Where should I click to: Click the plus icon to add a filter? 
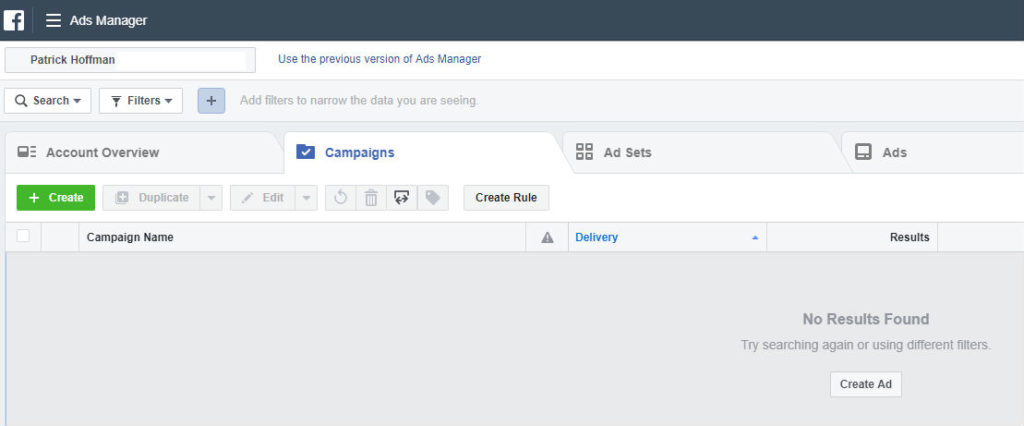pyautogui.click(x=212, y=101)
